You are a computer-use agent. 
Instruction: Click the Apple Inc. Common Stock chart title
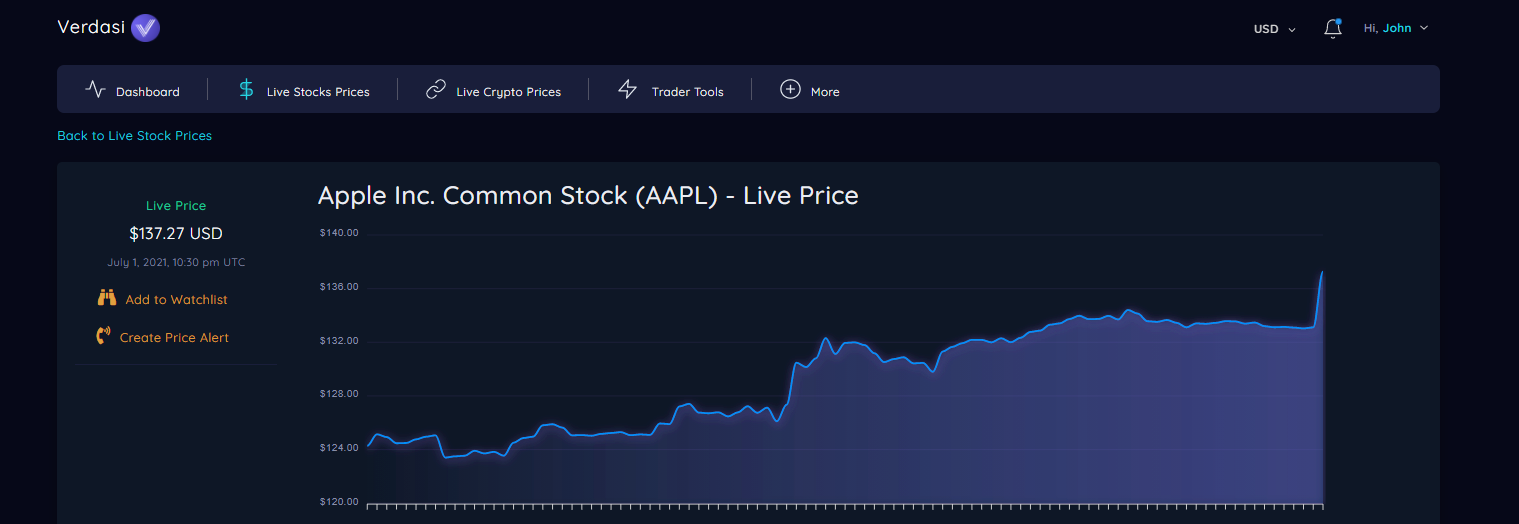[x=588, y=195]
